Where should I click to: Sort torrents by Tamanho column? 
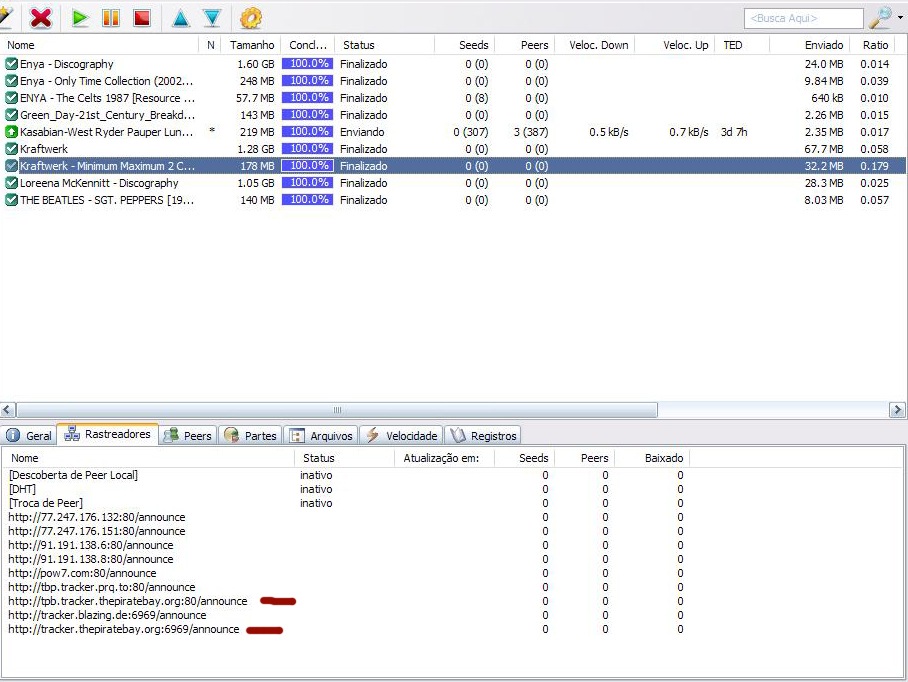tap(251, 45)
